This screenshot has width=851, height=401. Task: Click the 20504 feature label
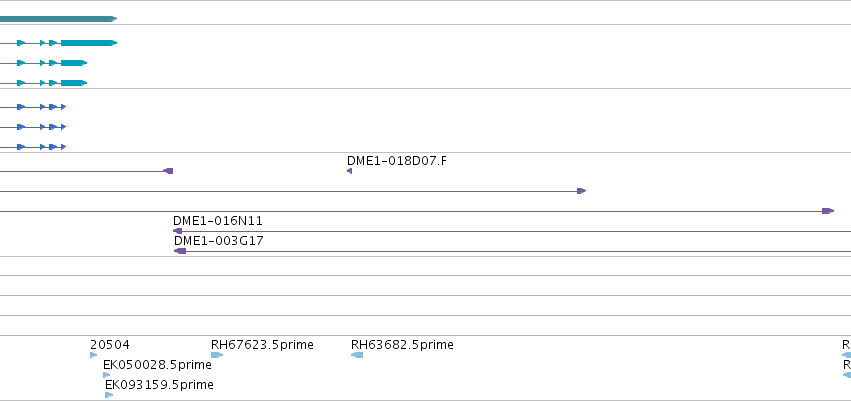coord(109,345)
